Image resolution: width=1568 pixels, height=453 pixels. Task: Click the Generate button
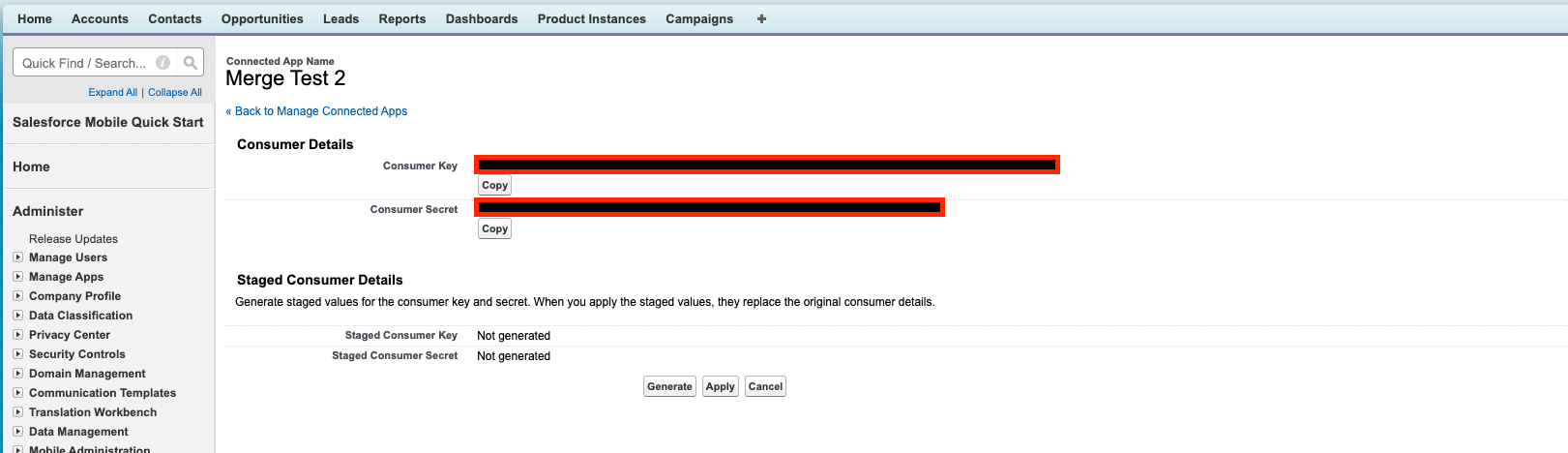pyautogui.click(x=669, y=386)
